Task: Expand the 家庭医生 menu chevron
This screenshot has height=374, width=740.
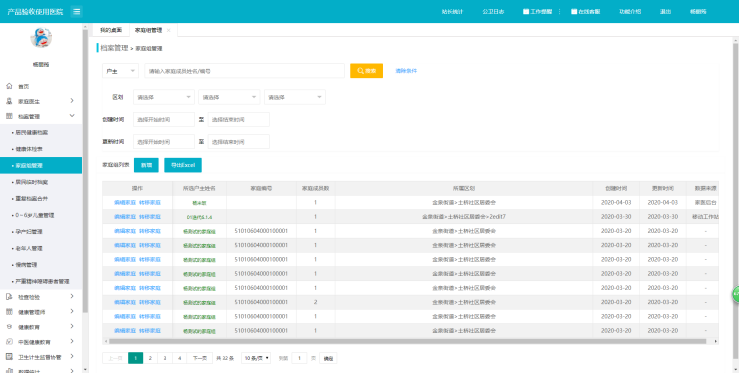Action: coord(72,101)
